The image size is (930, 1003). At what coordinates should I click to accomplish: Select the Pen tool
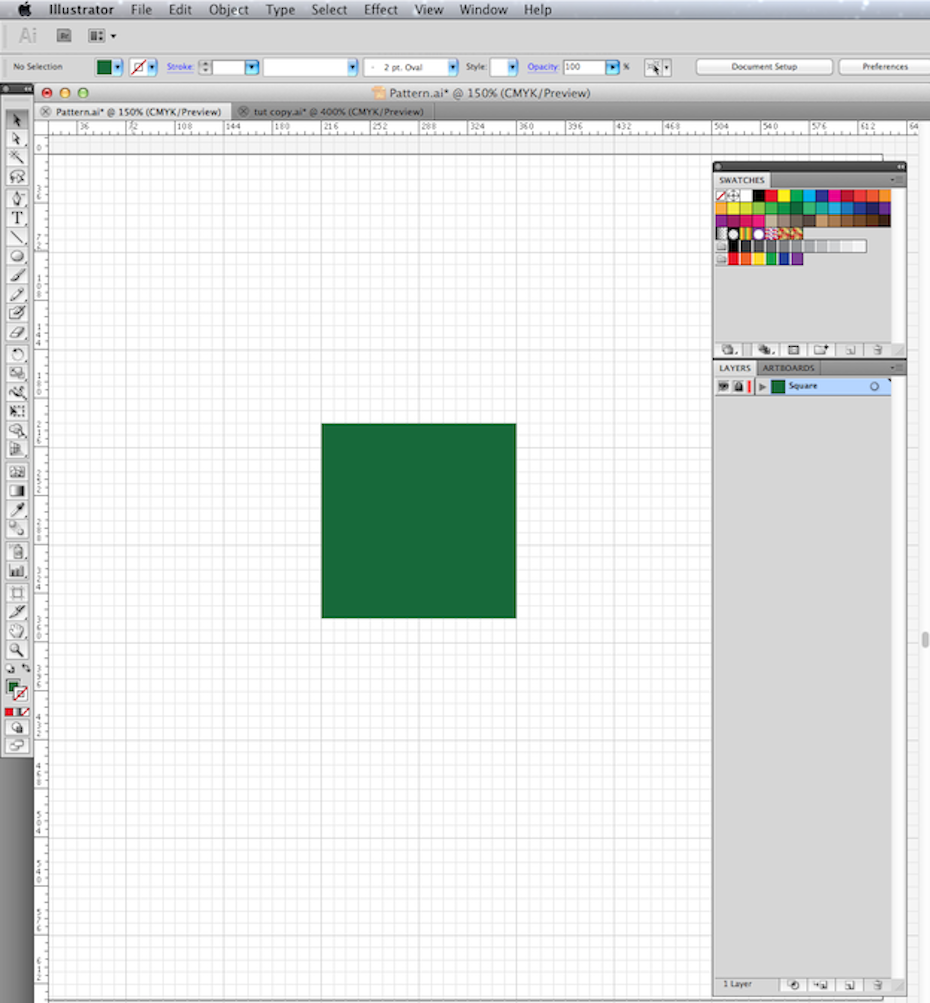coord(17,198)
